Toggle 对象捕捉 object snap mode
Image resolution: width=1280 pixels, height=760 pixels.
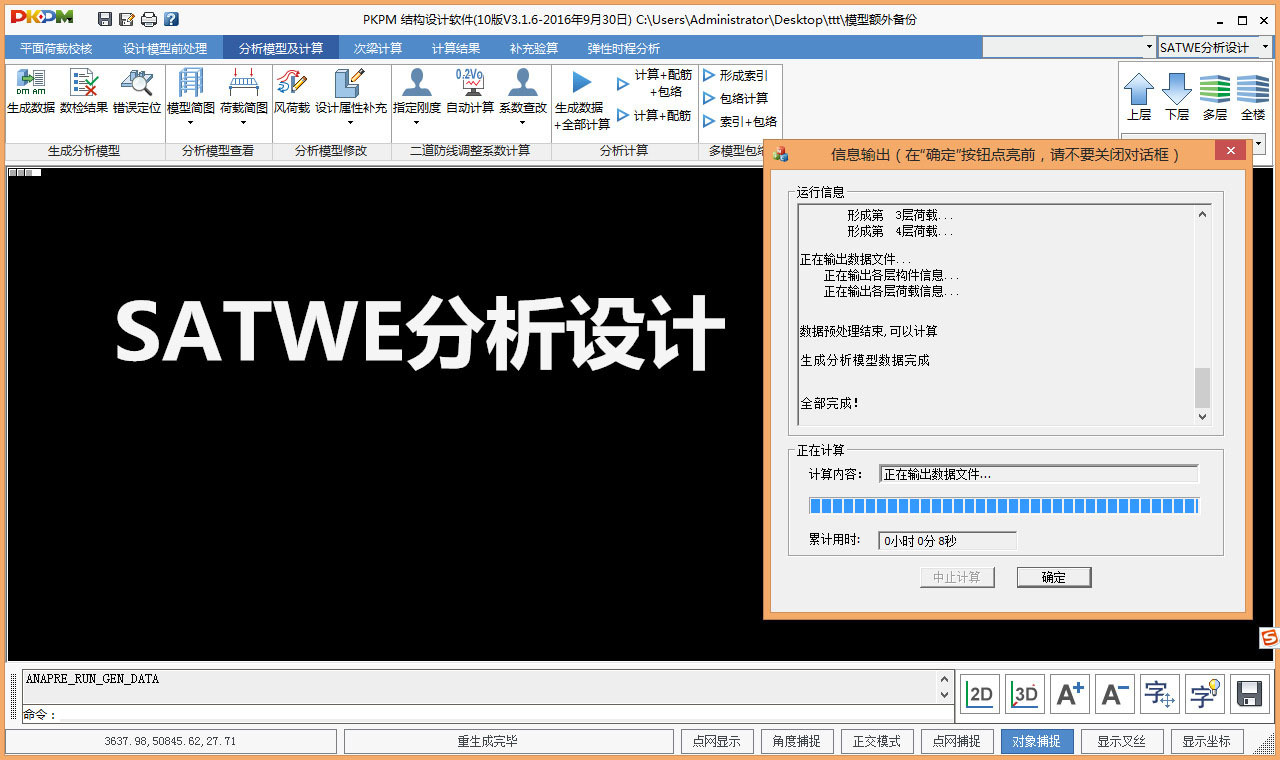(1037, 741)
